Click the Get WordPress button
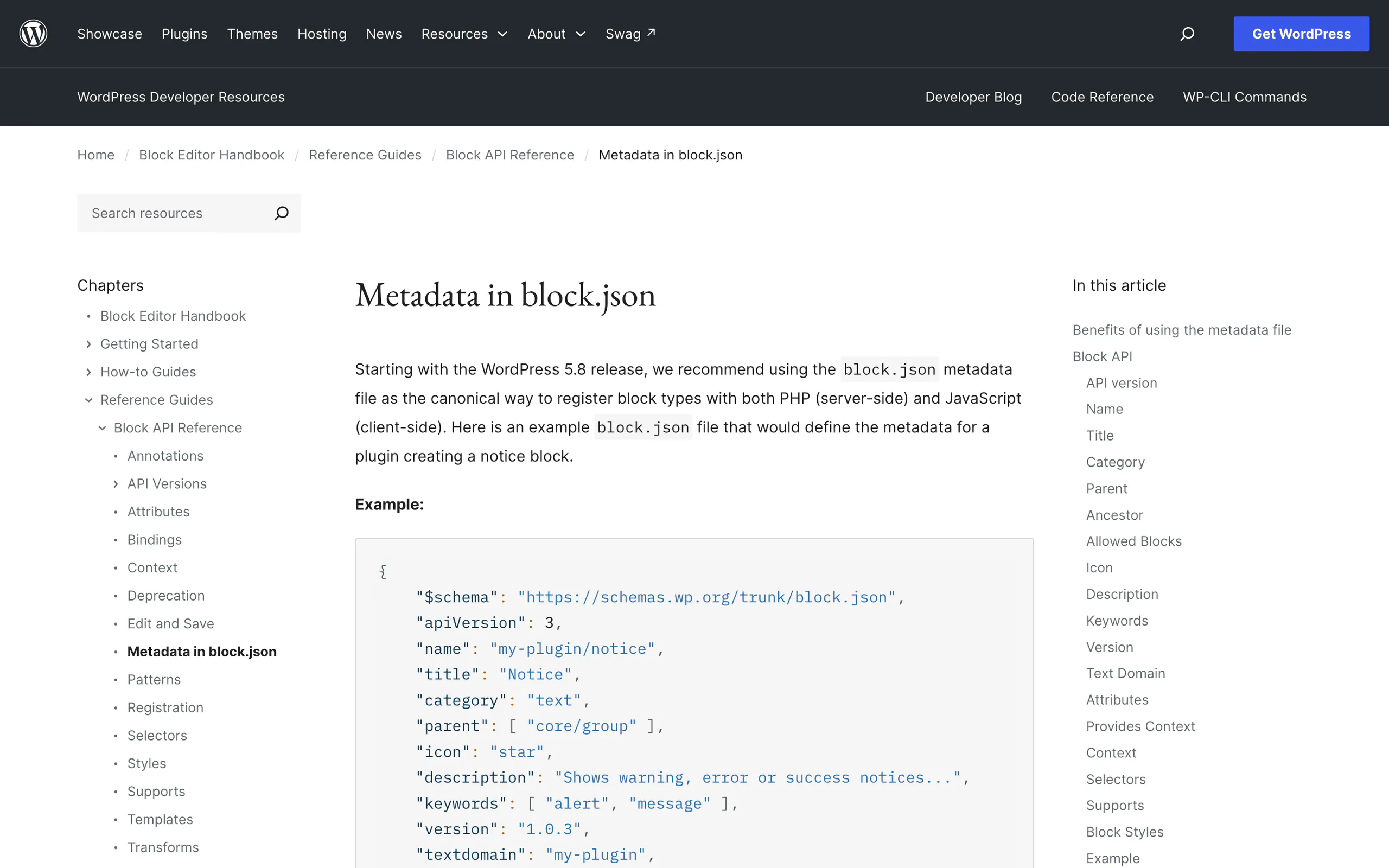Image resolution: width=1389 pixels, height=868 pixels. 1301,34
